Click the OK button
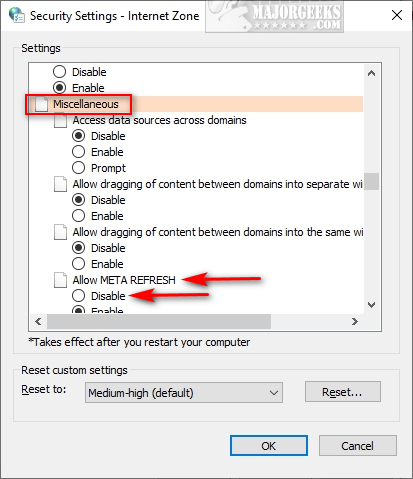 pos(269,446)
